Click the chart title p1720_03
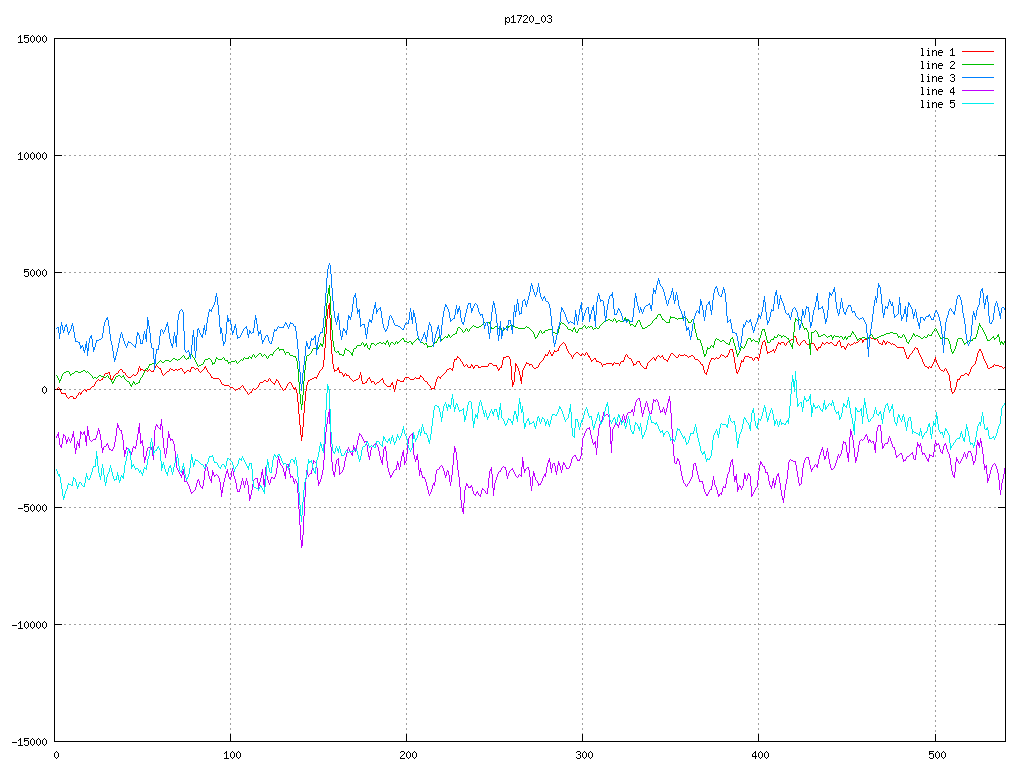 (x=529, y=19)
